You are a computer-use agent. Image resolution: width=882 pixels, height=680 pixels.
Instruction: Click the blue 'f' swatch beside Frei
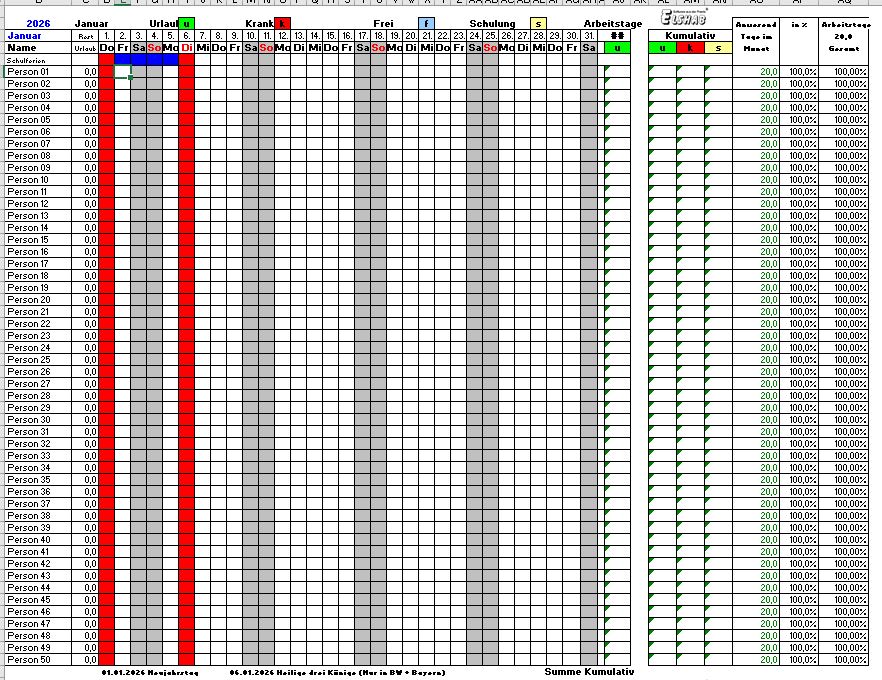tap(427, 23)
